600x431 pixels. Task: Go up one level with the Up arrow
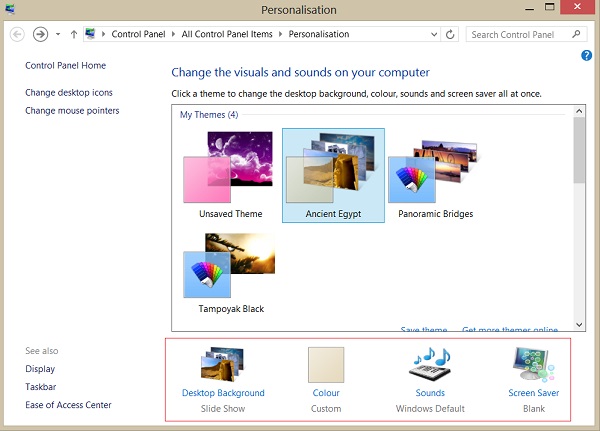[74, 34]
